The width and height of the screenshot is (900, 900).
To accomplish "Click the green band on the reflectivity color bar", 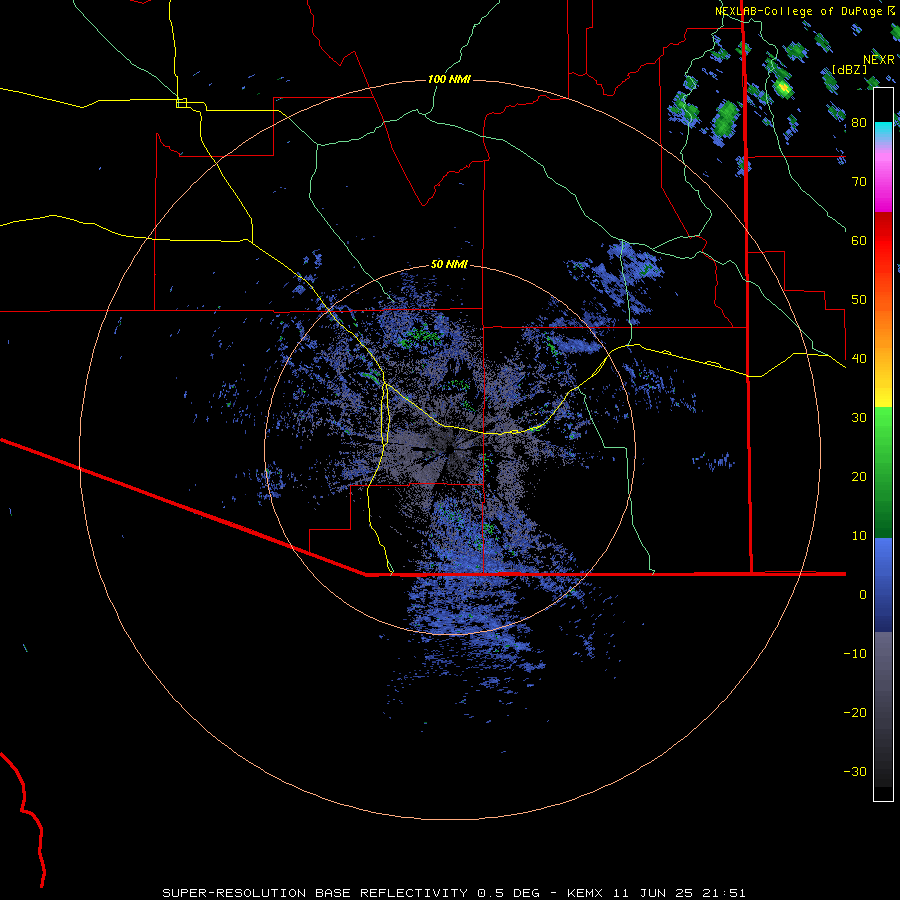I will 883,472.
